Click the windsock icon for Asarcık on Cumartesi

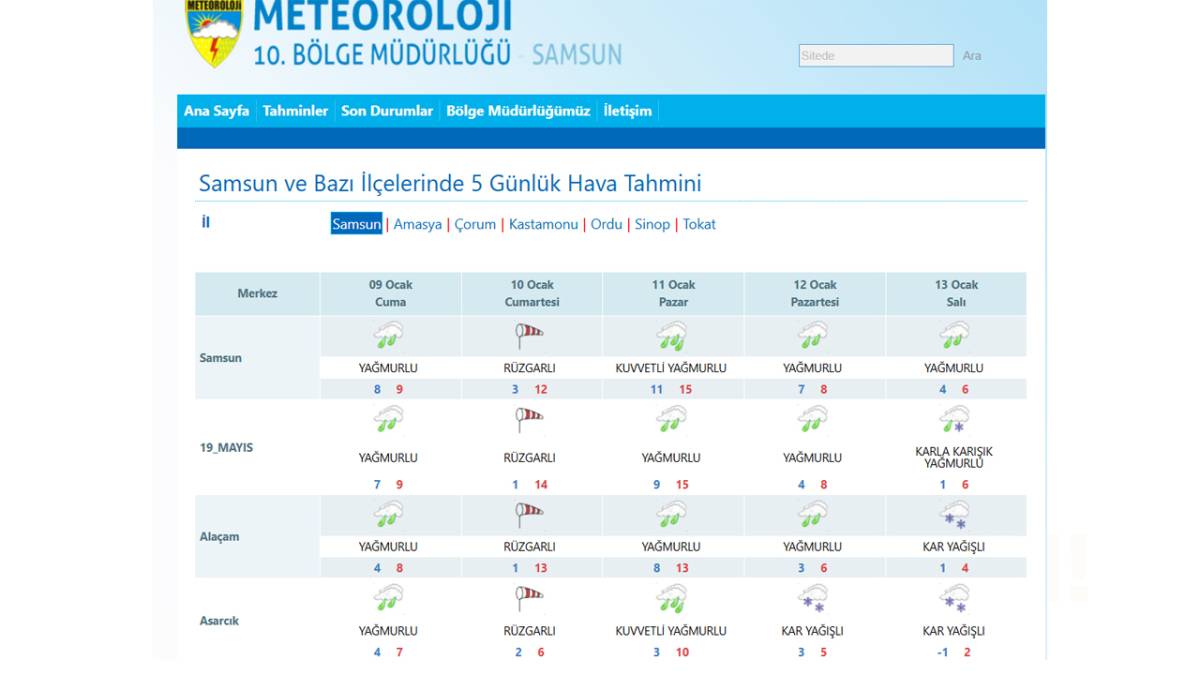click(530, 598)
